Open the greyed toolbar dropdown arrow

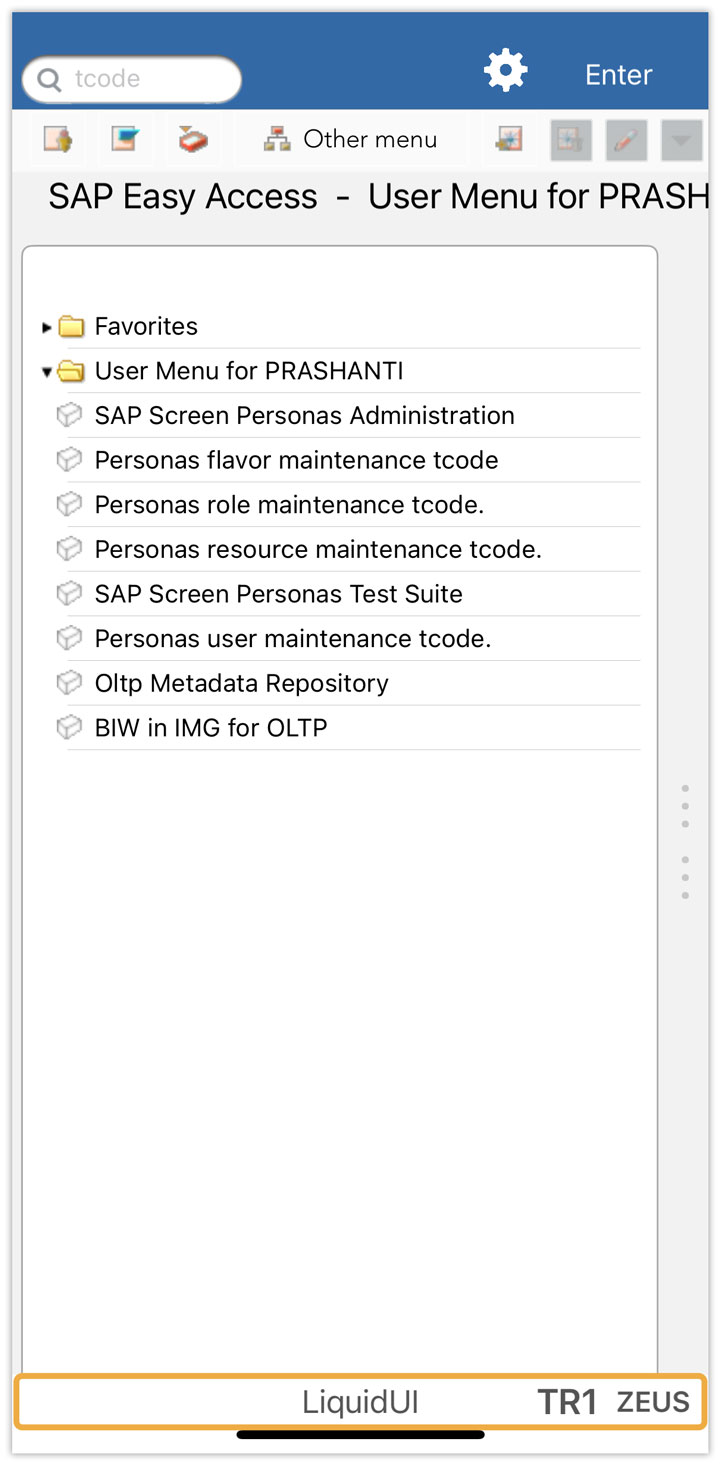click(681, 140)
